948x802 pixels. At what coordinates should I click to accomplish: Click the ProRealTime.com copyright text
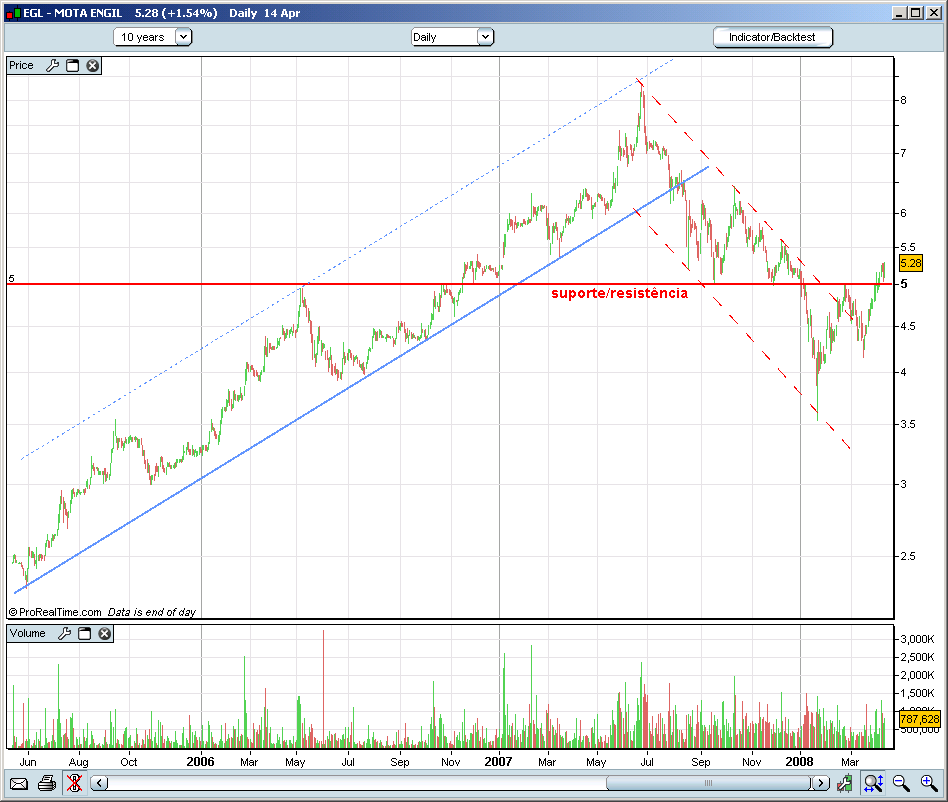tap(55, 612)
